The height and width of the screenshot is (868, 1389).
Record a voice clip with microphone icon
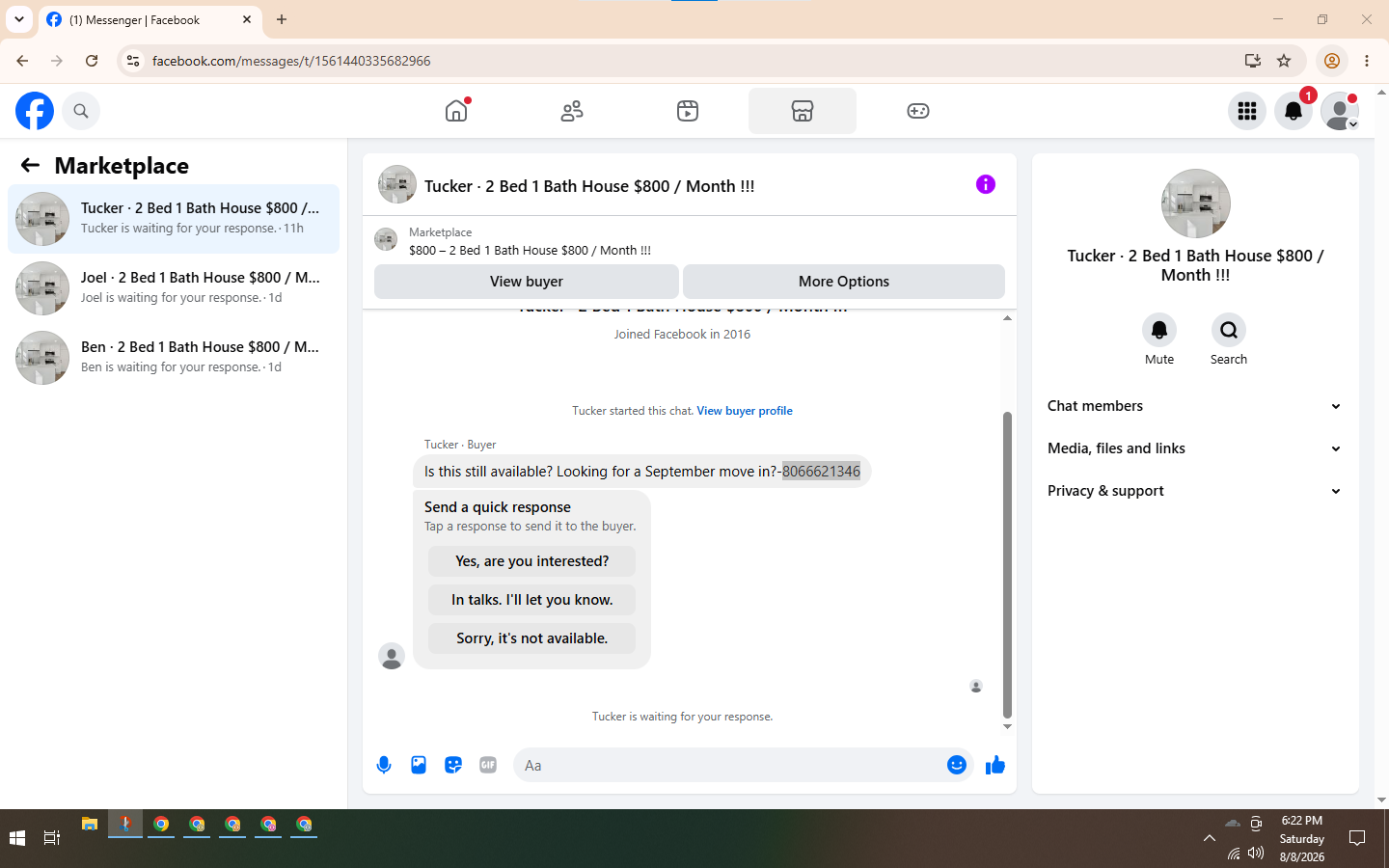tap(384, 765)
